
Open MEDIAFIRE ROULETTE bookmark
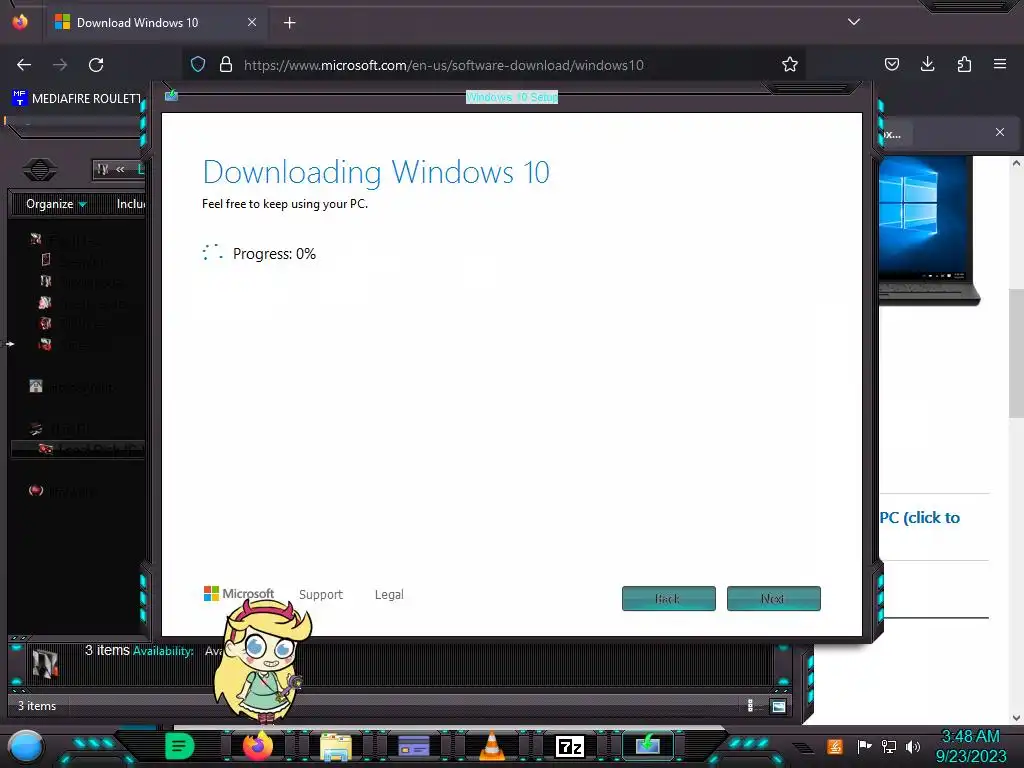pyautogui.click(x=77, y=98)
